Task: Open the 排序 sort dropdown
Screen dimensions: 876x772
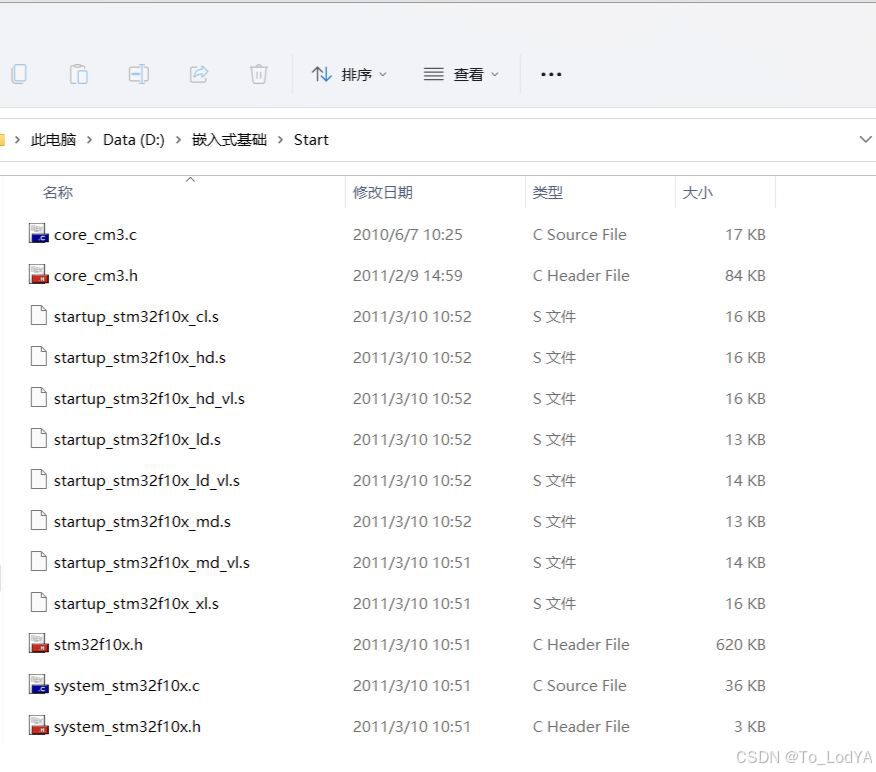Action: [349, 74]
